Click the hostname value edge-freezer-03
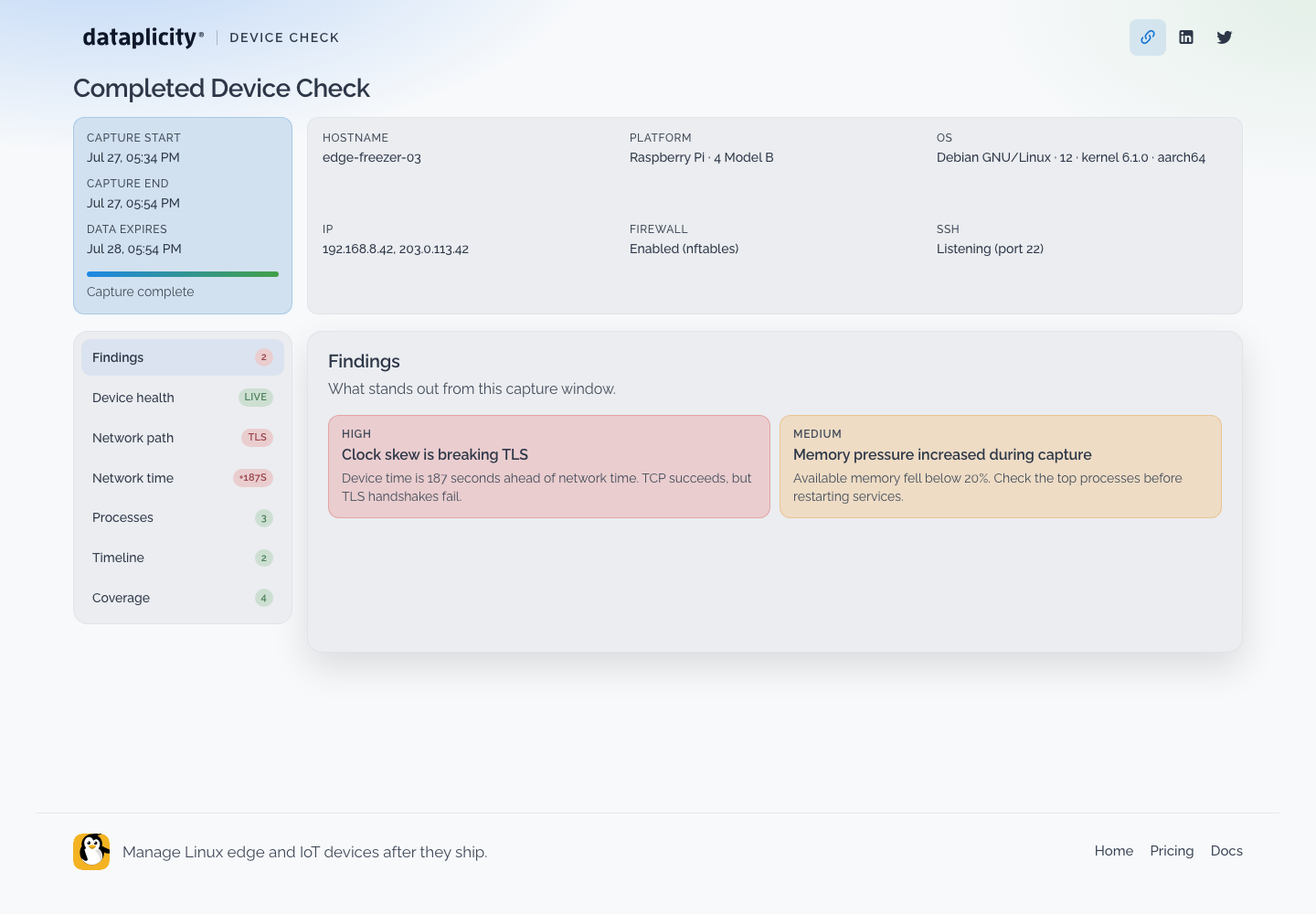 click(x=372, y=157)
